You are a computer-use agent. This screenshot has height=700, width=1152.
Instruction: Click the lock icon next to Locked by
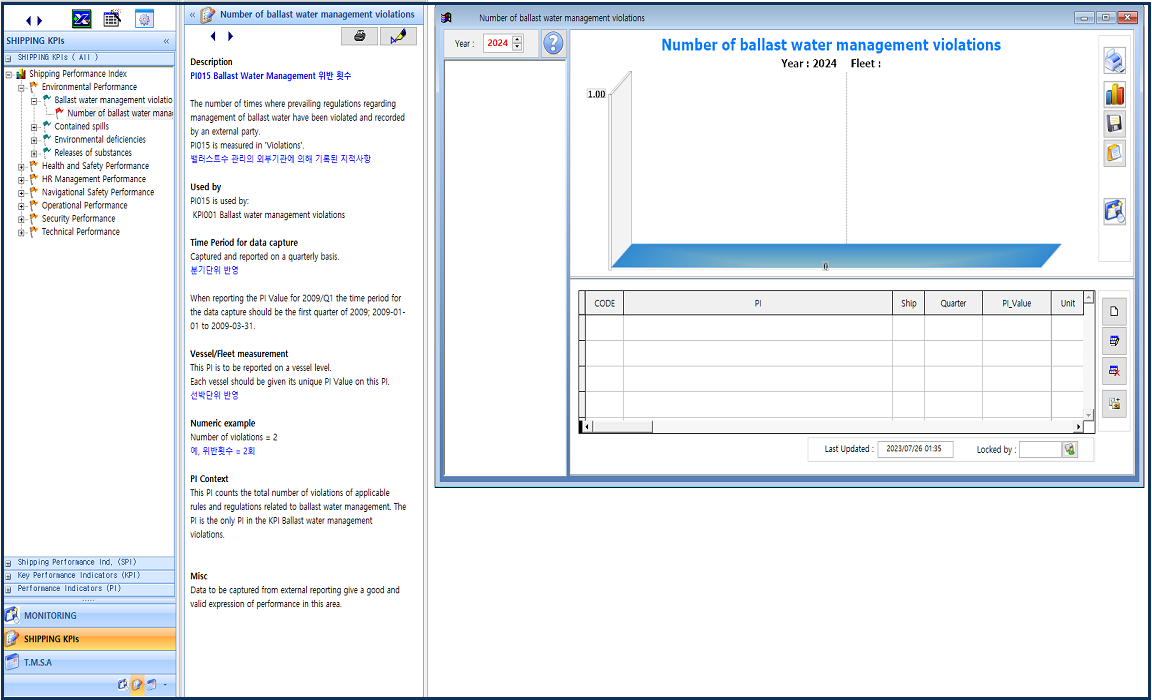[x=1070, y=450]
